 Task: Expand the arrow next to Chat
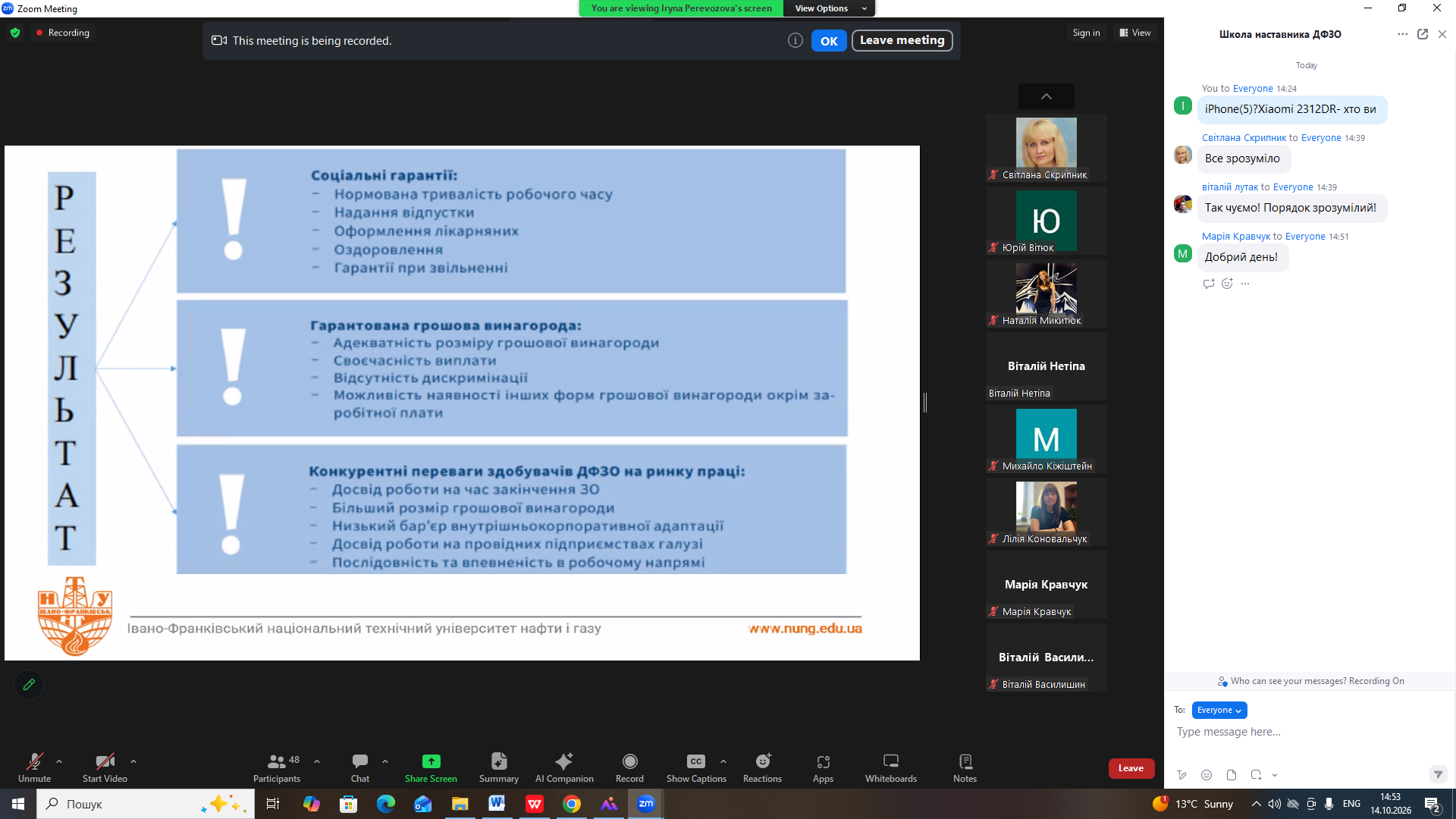click(x=385, y=761)
